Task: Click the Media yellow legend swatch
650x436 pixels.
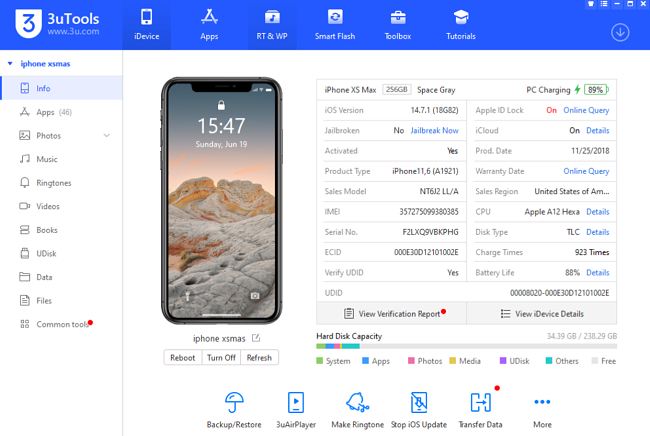Action: pyautogui.click(x=453, y=361)
